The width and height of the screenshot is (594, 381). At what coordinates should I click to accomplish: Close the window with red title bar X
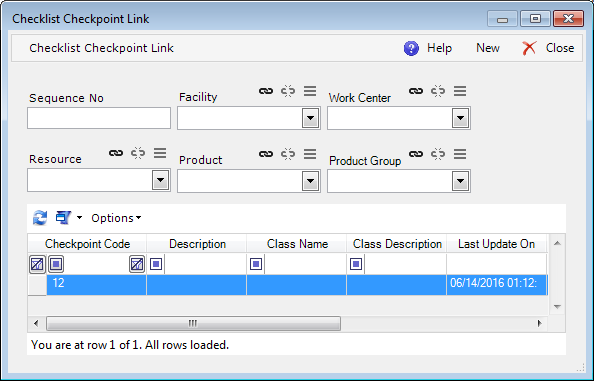click(x=568, y=19)
